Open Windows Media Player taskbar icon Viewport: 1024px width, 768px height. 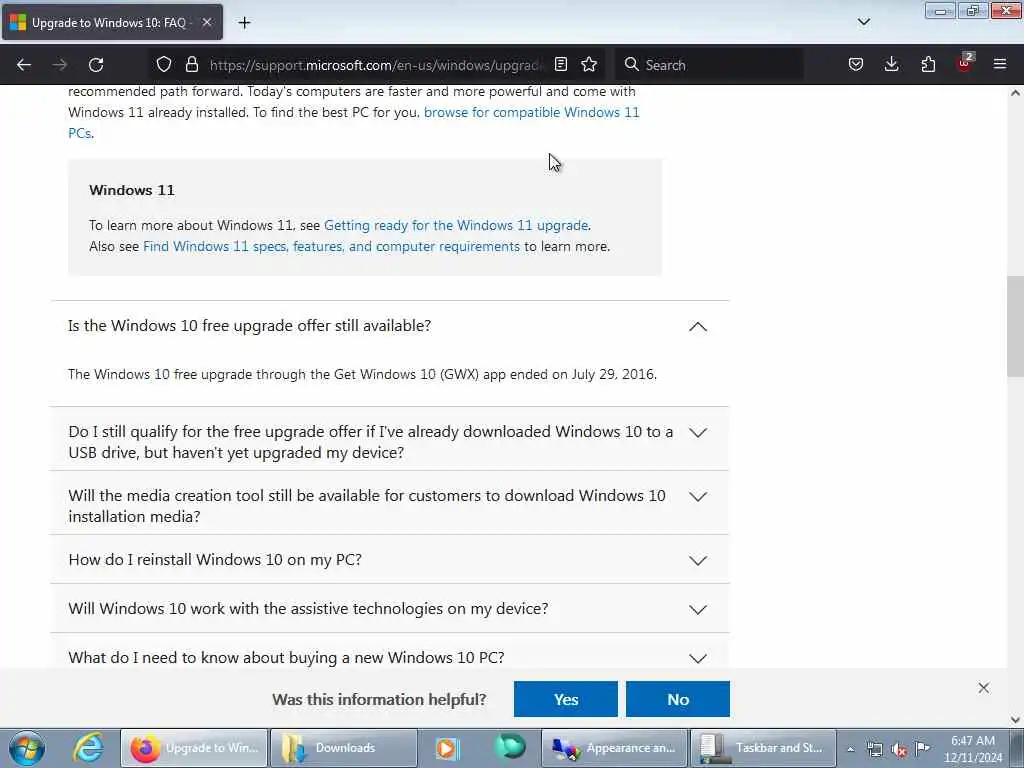click(x=447, y=748)
